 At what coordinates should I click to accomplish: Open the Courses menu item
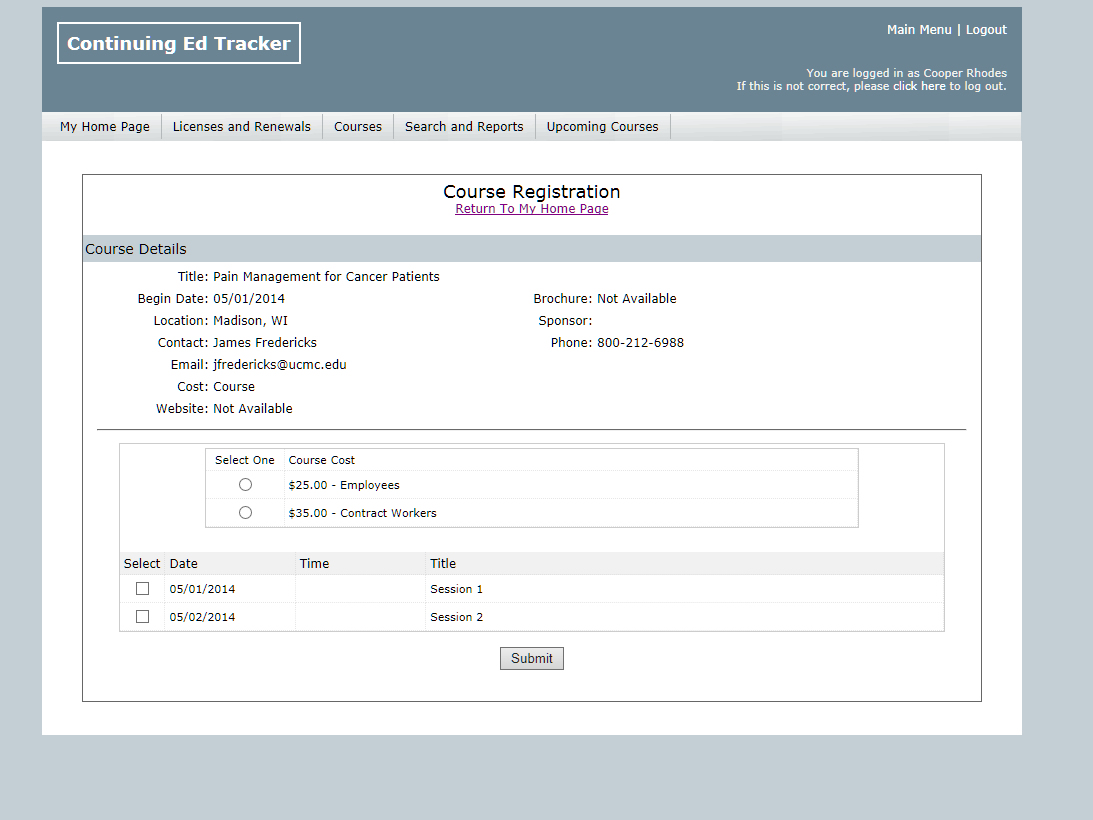tap(358, 127)
